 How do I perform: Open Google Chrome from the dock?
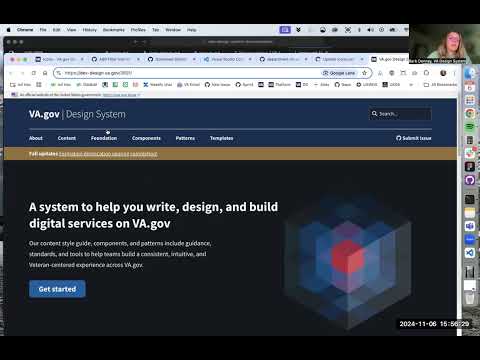pos(470,114)
